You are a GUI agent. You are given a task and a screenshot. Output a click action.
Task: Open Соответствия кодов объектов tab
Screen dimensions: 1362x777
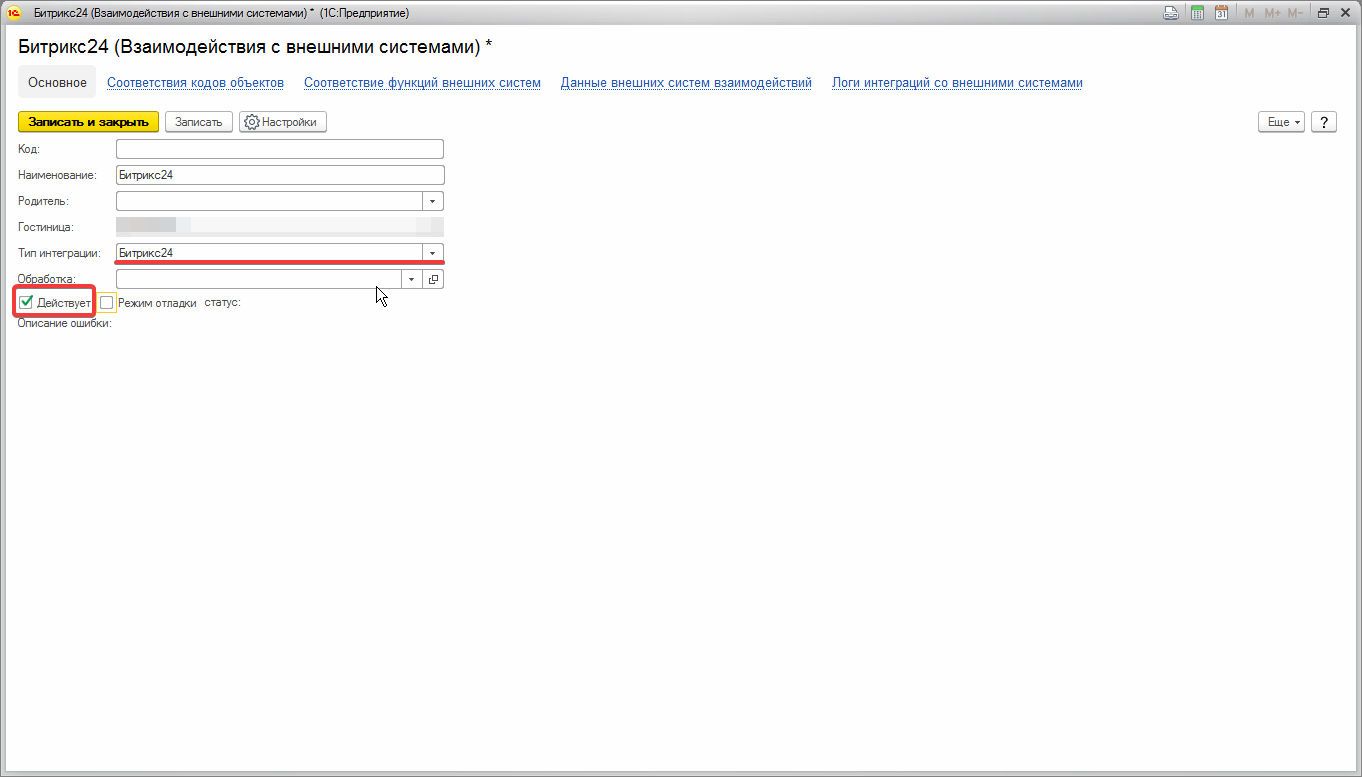click(195, 83)
